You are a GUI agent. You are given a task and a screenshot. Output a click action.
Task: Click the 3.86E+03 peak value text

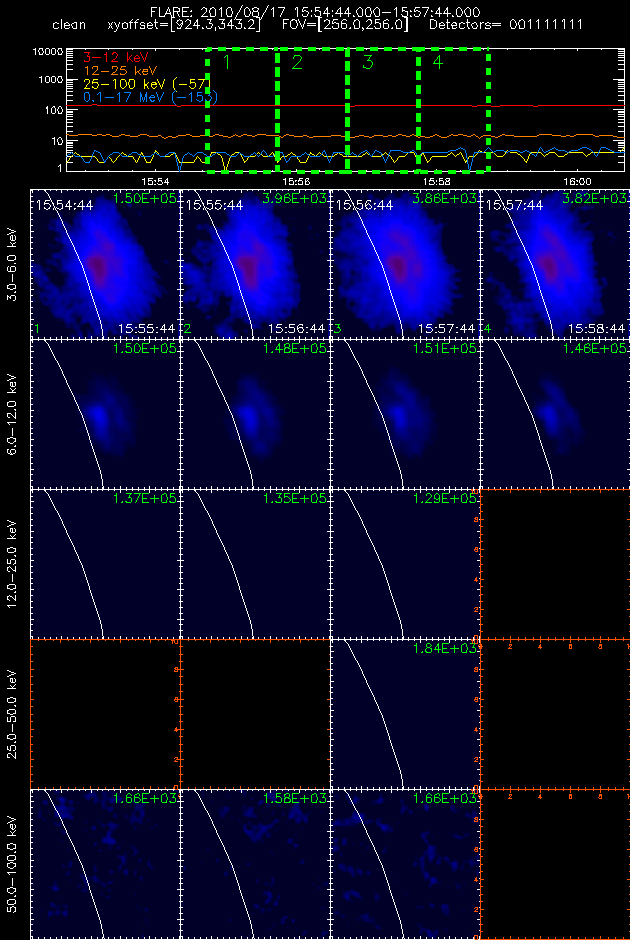click(x=445, y=198)
